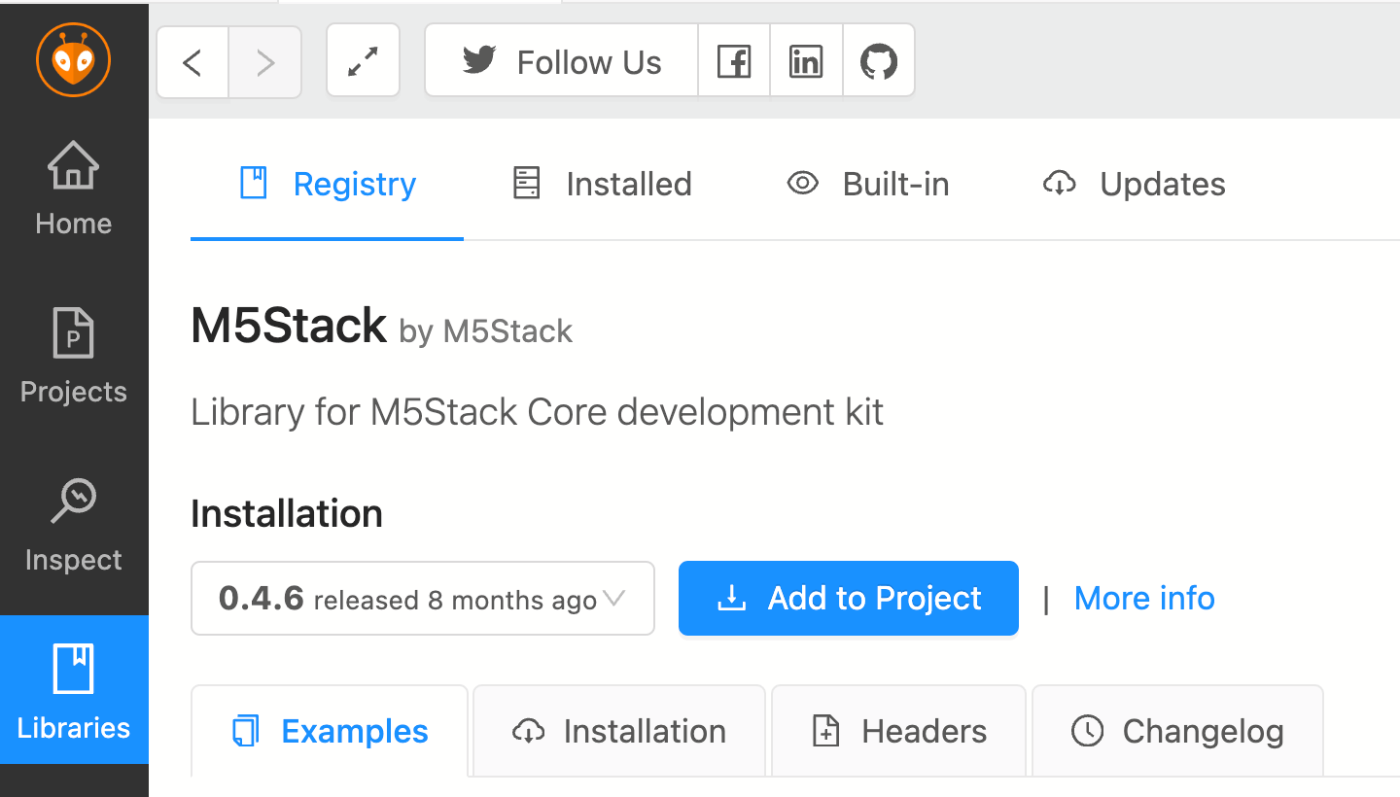The height and width of the screenshot is (797, 1400).
Task: Open Home in the sidebar
Action: pyautogui.click(x=74, y=190)
